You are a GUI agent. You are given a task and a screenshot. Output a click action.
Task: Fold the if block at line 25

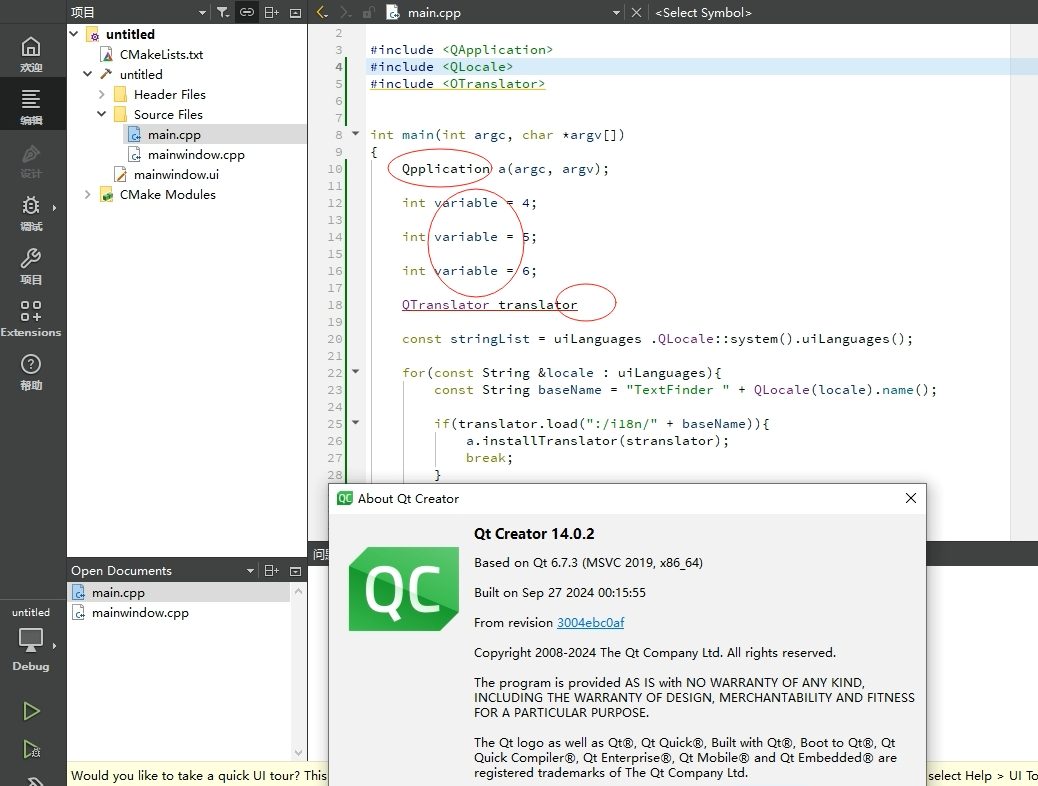tap(355, 422)
